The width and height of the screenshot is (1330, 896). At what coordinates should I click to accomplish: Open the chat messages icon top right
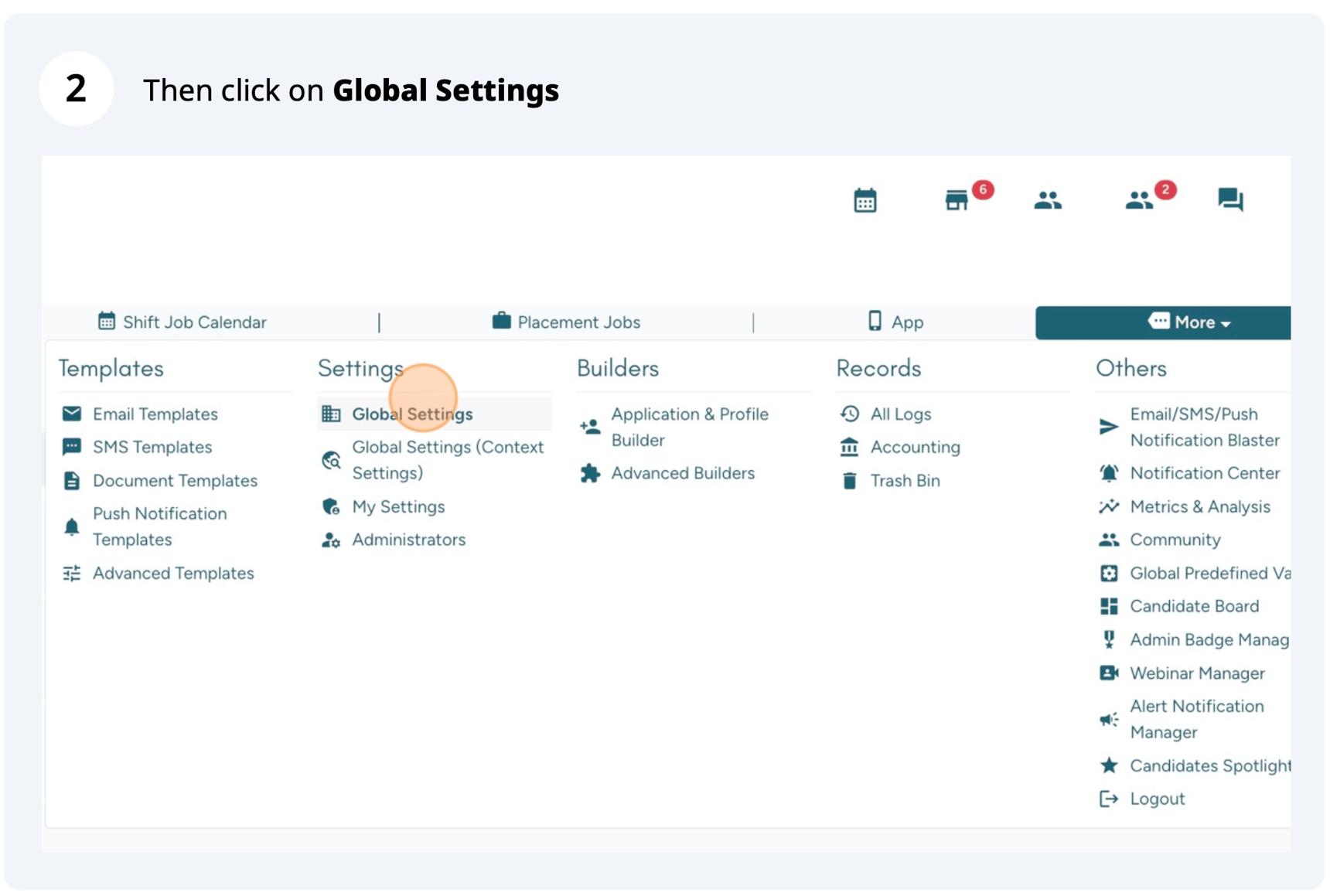tap(1231, 201)
